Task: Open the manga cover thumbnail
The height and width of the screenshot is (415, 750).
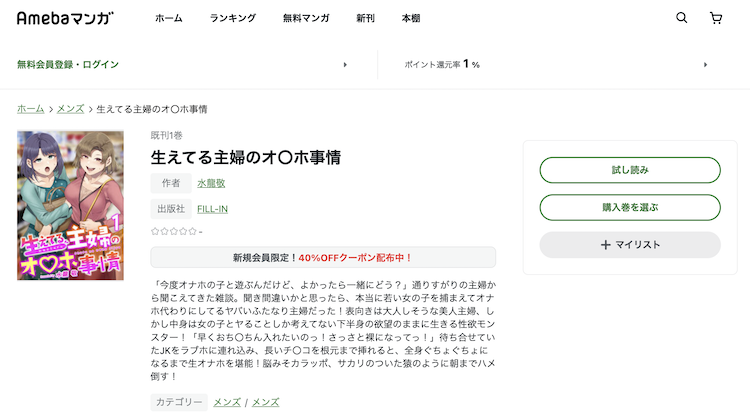Action: [x=70, y=205]
